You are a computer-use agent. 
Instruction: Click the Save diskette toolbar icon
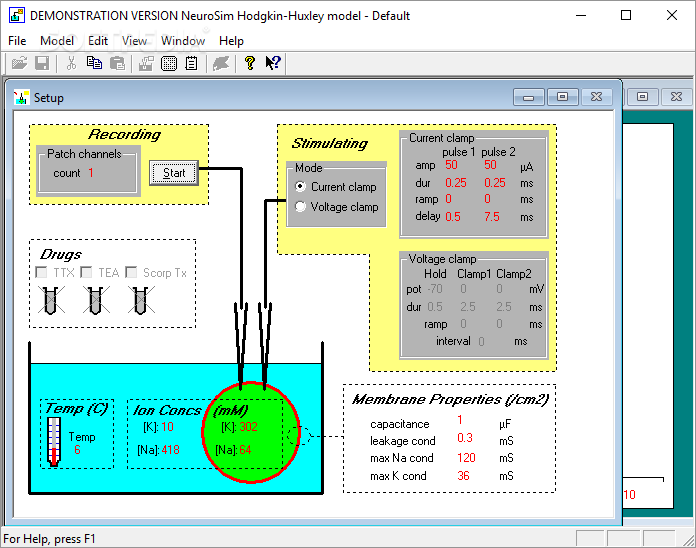42,63
